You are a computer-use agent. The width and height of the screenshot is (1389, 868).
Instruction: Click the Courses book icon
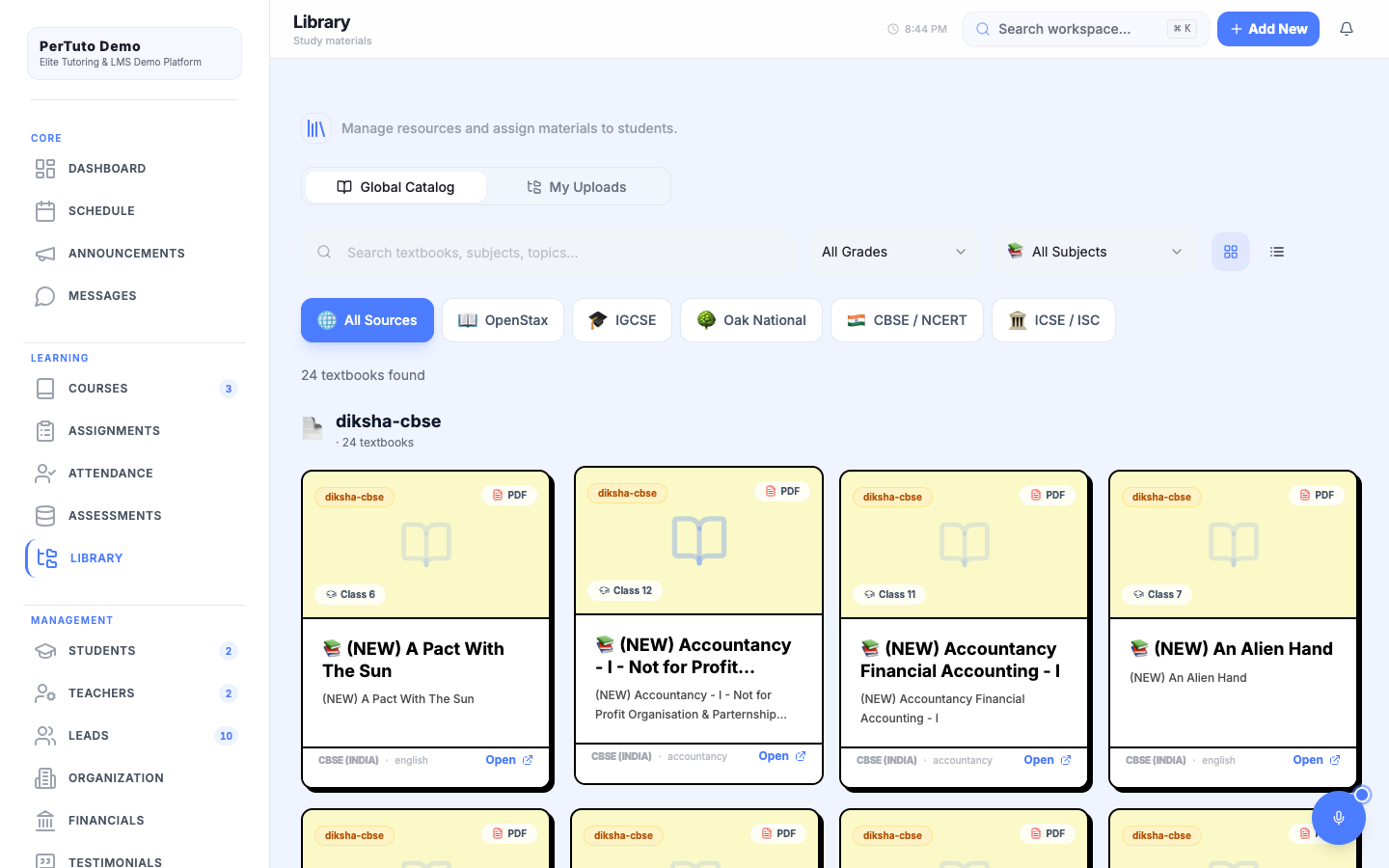[x=45, y=389]
